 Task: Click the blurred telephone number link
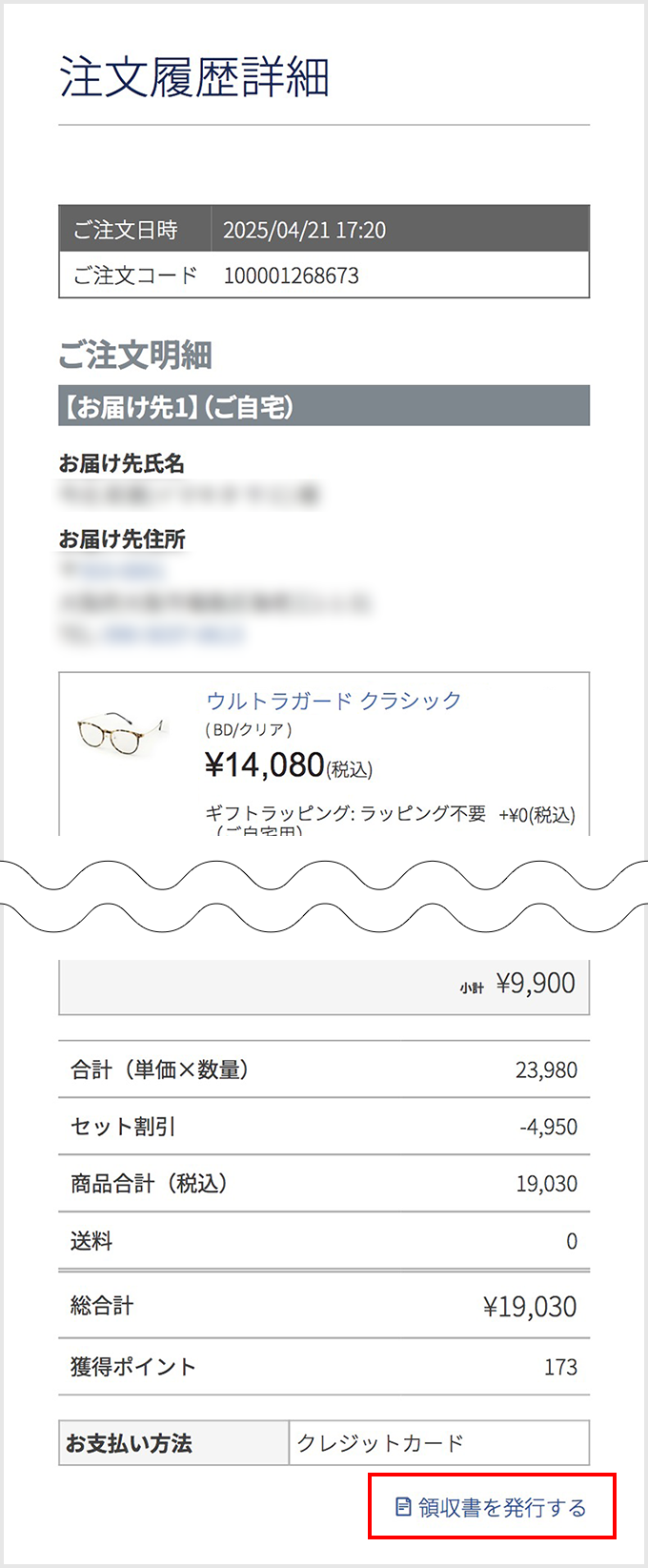(x=172, y=635)
